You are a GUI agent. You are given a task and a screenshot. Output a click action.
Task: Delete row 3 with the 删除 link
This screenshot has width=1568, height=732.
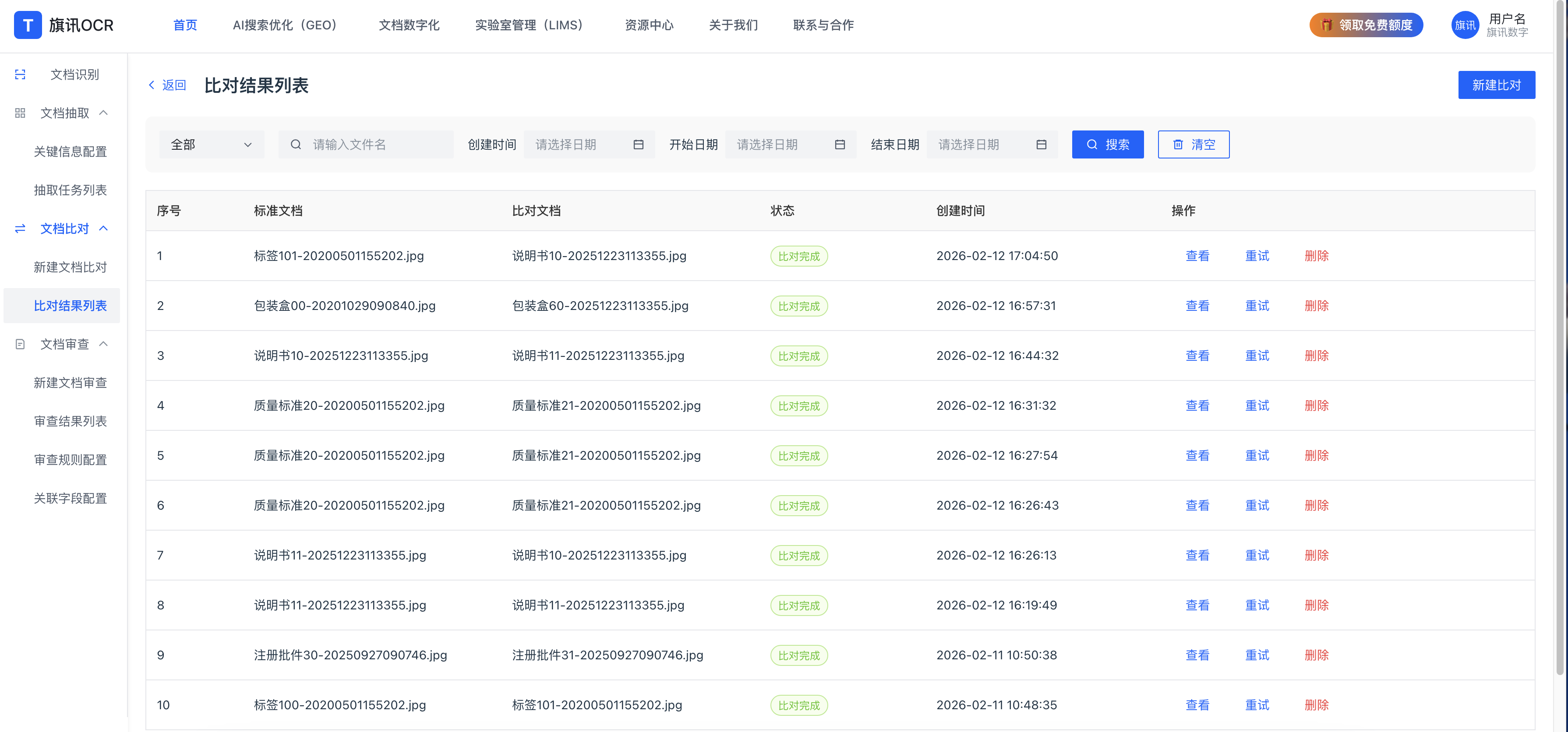tap(1316, 356)
